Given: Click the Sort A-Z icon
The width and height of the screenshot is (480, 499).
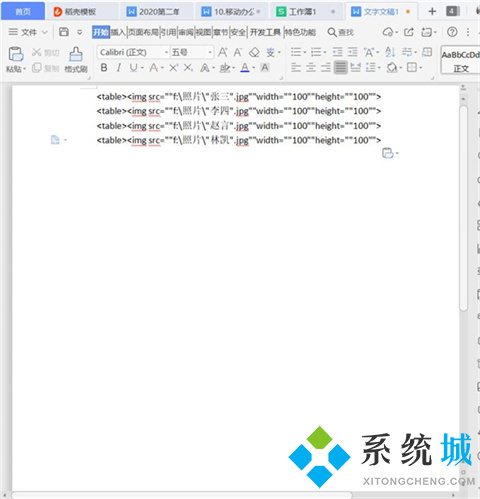Looking at the screenshot, I should 390,52.
